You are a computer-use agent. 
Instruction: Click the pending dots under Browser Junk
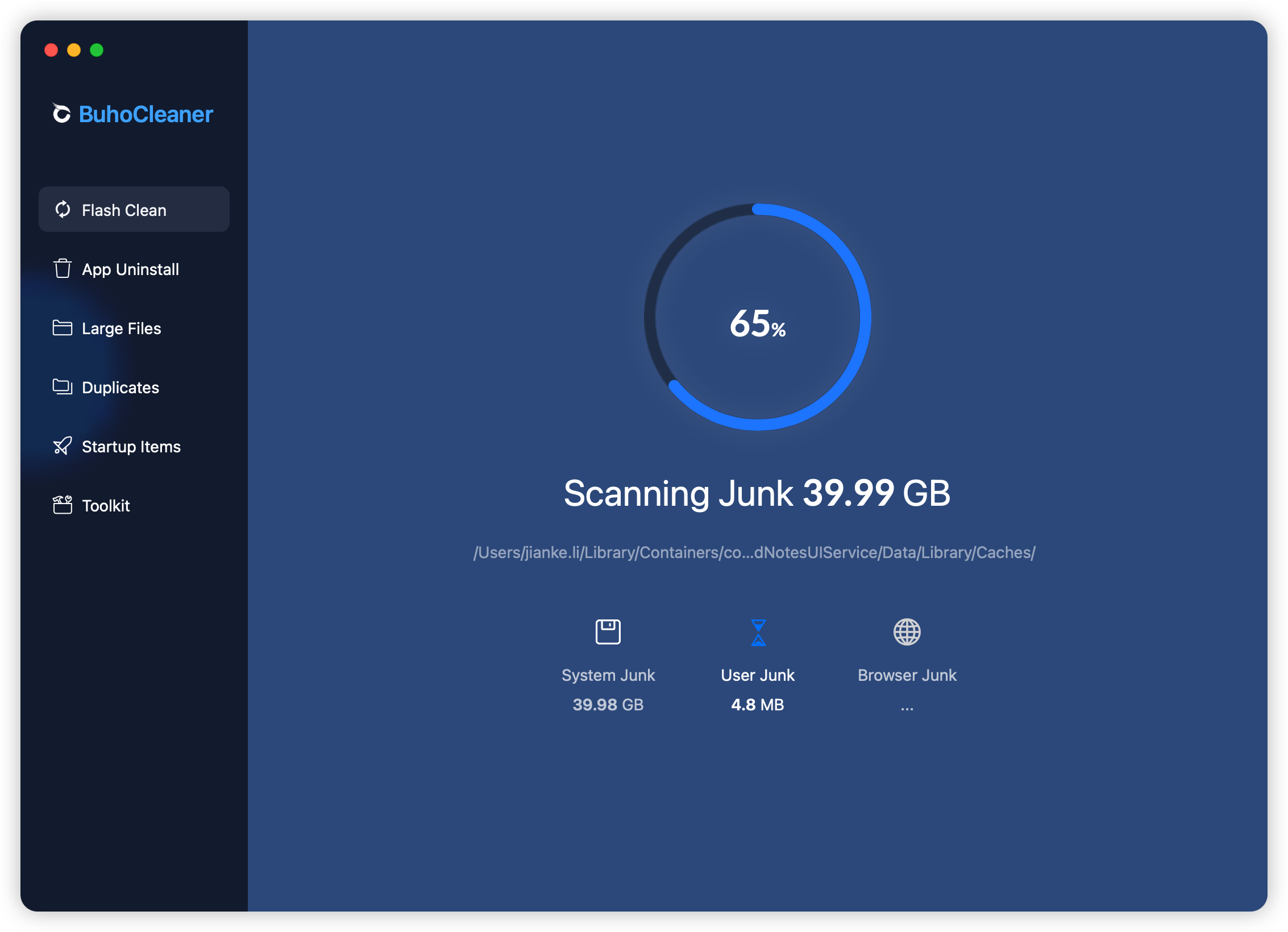point(907,708)
